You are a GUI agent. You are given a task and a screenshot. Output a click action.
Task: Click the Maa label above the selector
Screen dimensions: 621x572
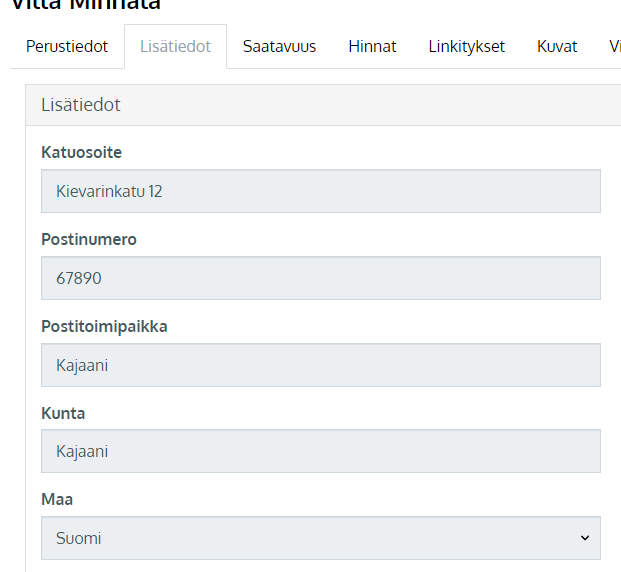pyautogui.click(x=57, y=499)
